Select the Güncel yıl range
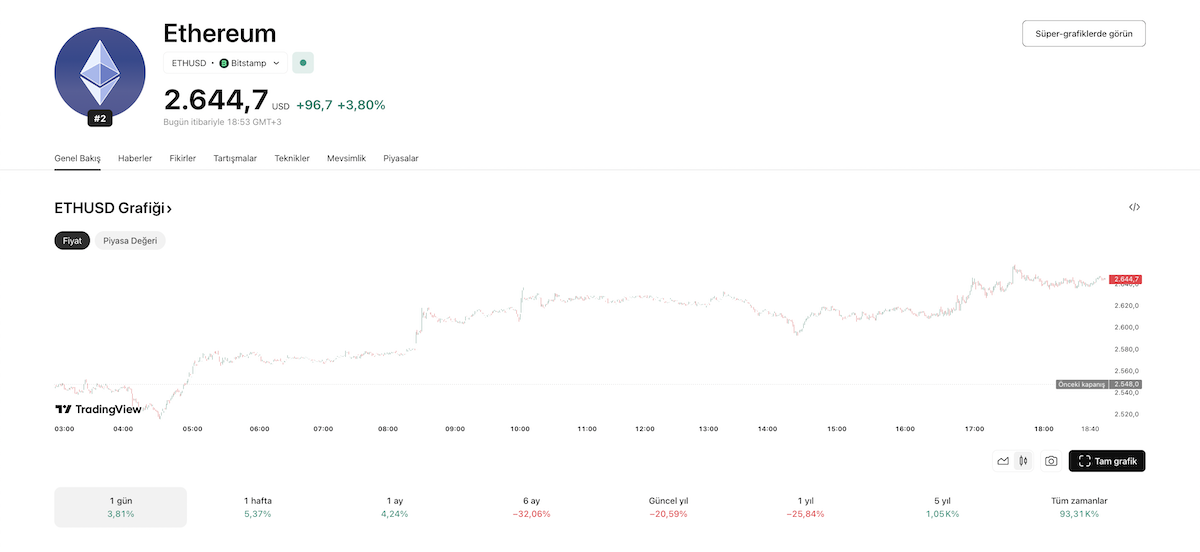 669,507
